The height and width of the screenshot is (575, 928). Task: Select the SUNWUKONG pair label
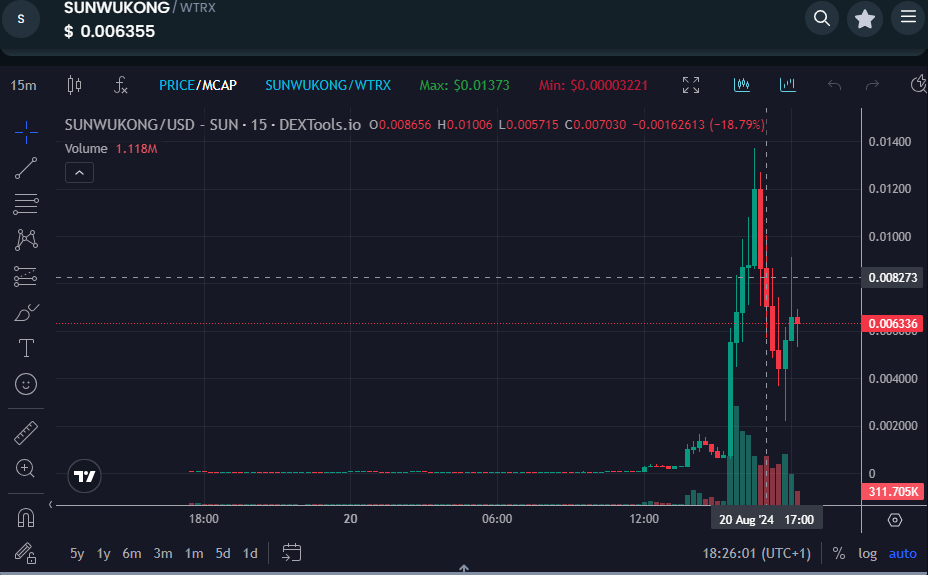(x=307, y=85)
